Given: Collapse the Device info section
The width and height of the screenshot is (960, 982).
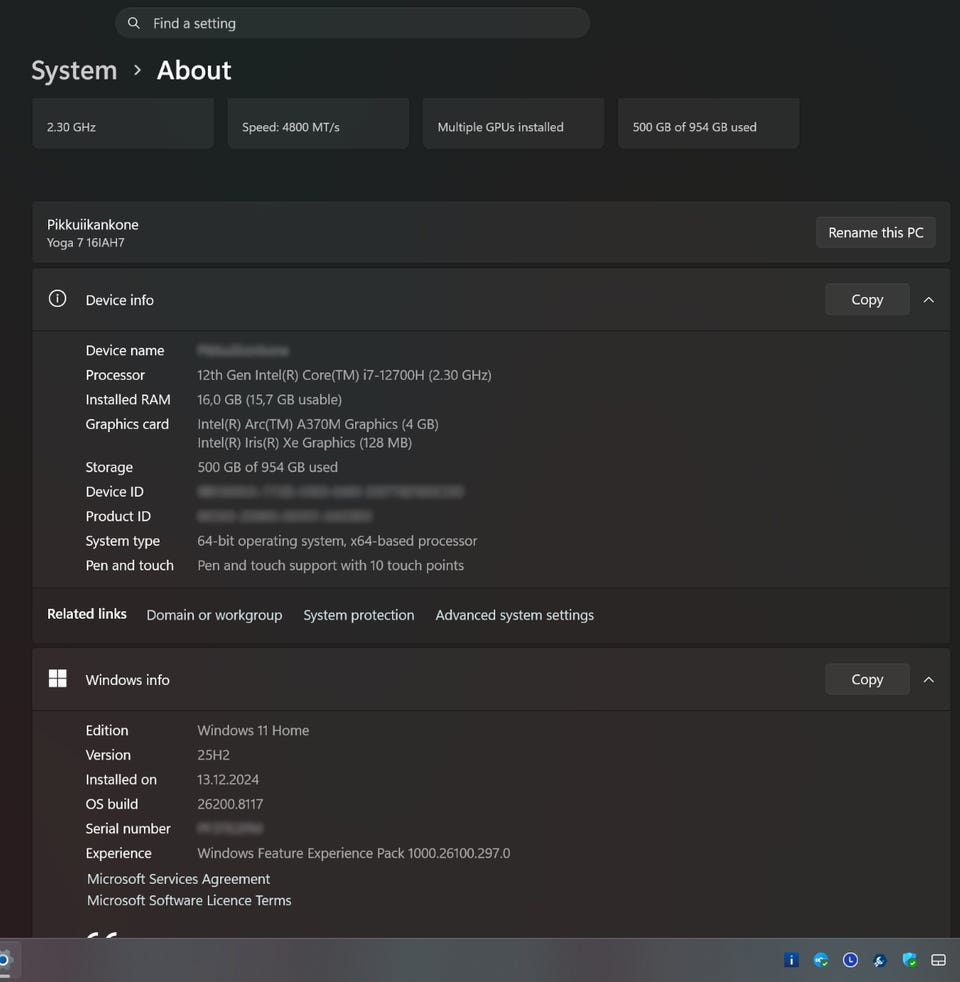Looking at the screenshot, I should click(928, 299).
